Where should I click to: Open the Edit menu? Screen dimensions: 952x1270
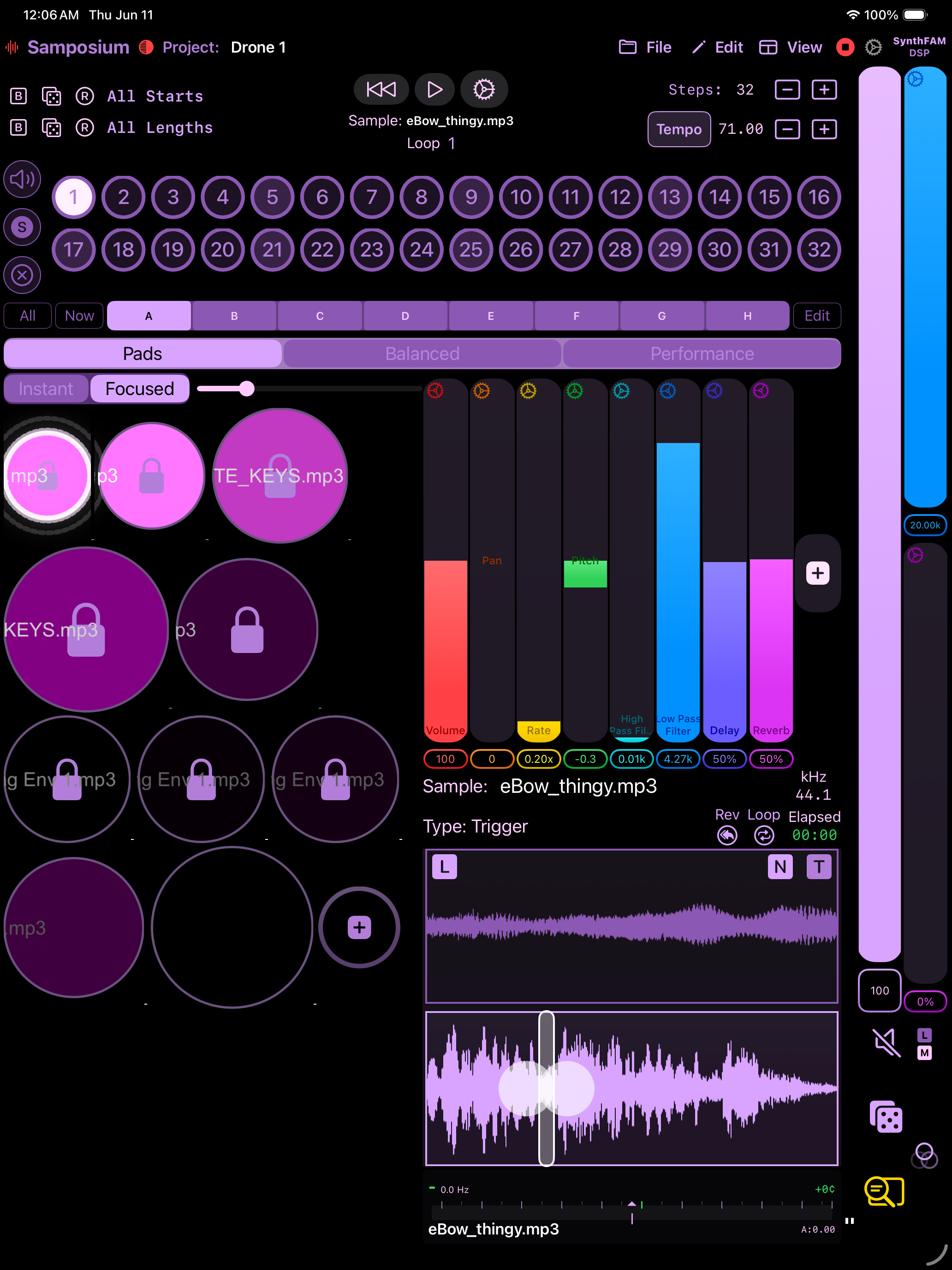717,47
